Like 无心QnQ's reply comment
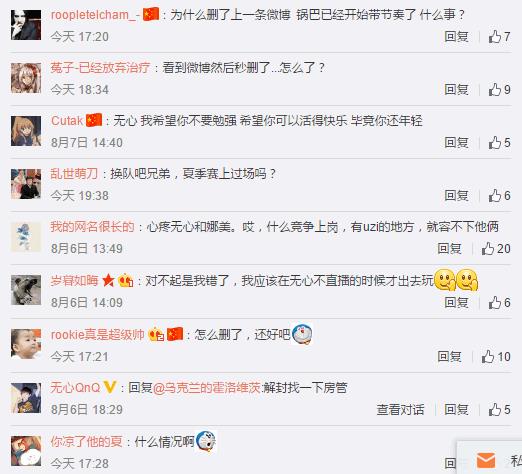522x474 pixels. (499, 409)
